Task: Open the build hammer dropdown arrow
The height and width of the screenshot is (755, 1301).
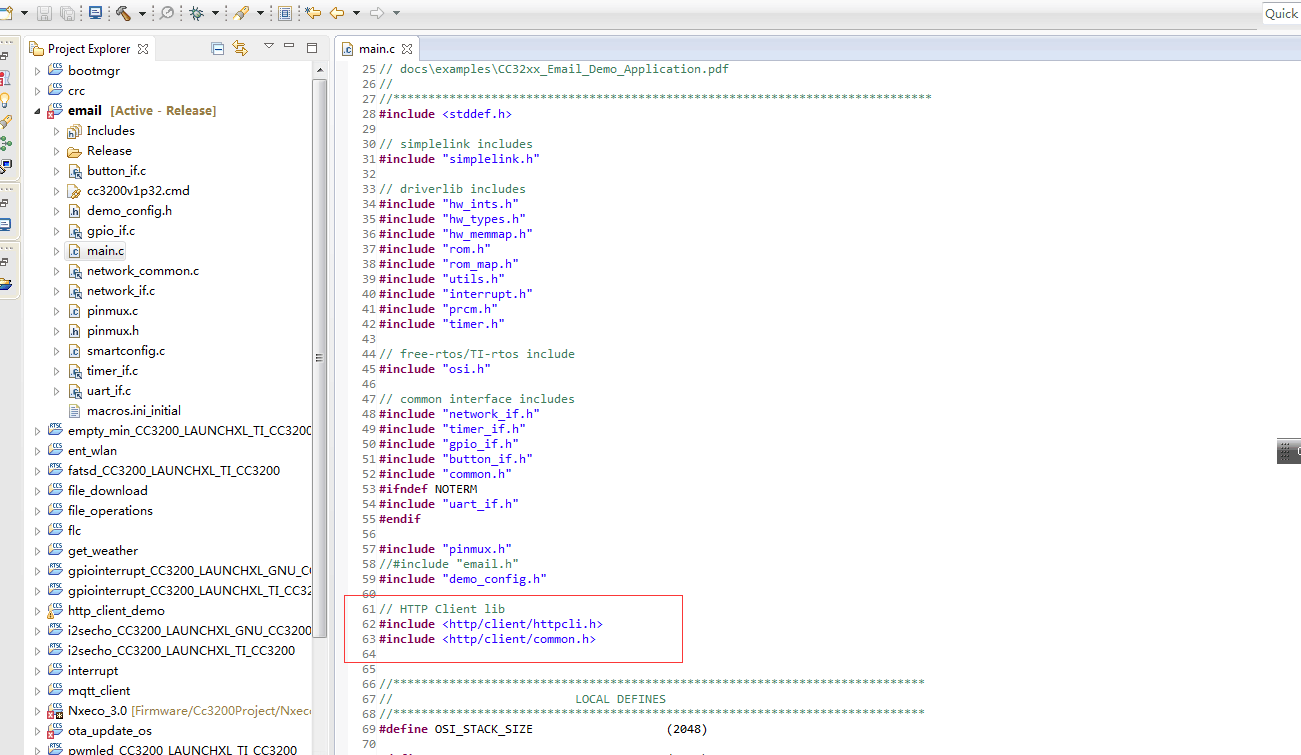Action: tap(142, 13)
